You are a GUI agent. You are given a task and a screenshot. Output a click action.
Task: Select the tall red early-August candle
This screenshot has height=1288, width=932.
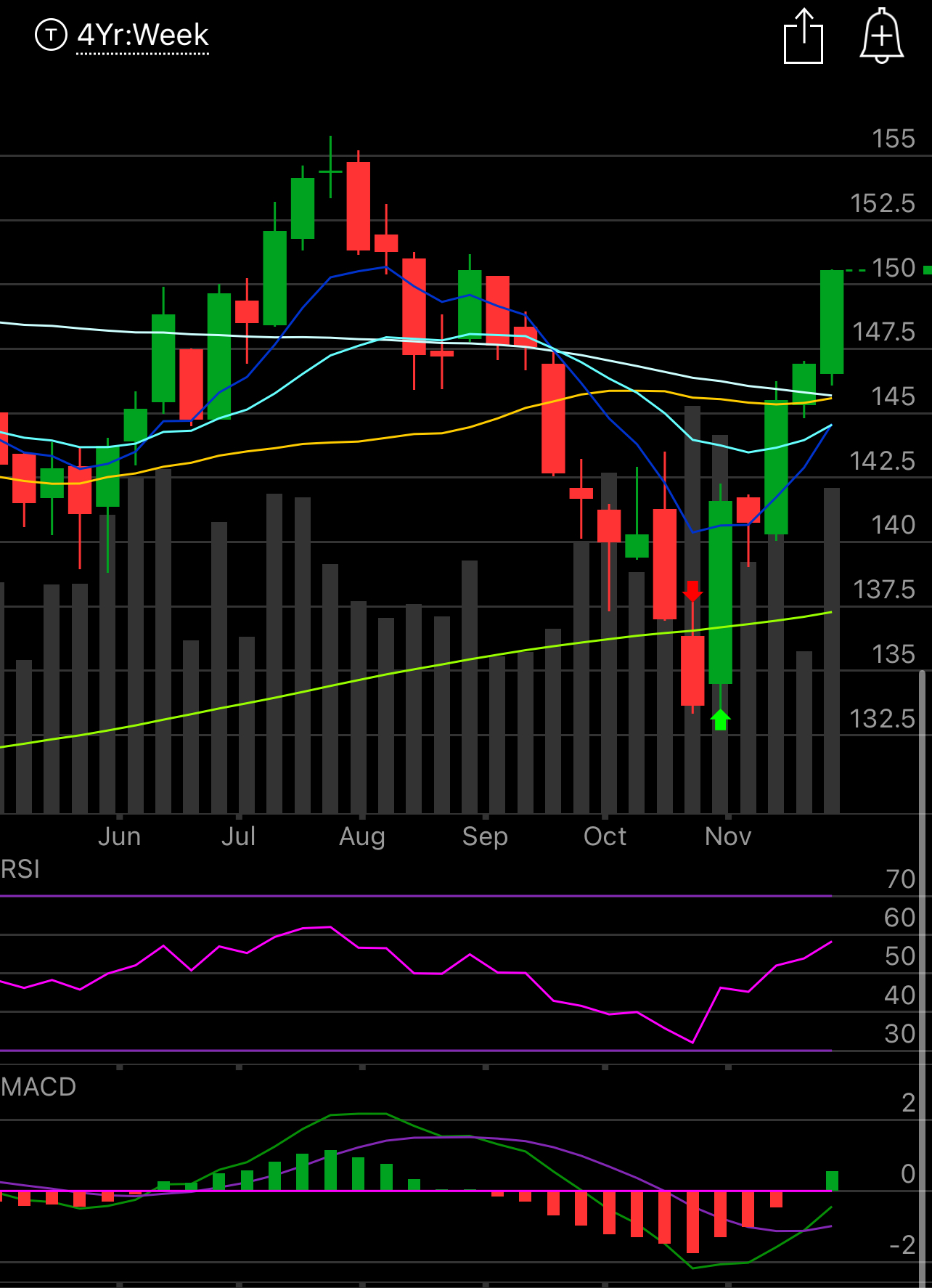point(359,206)
